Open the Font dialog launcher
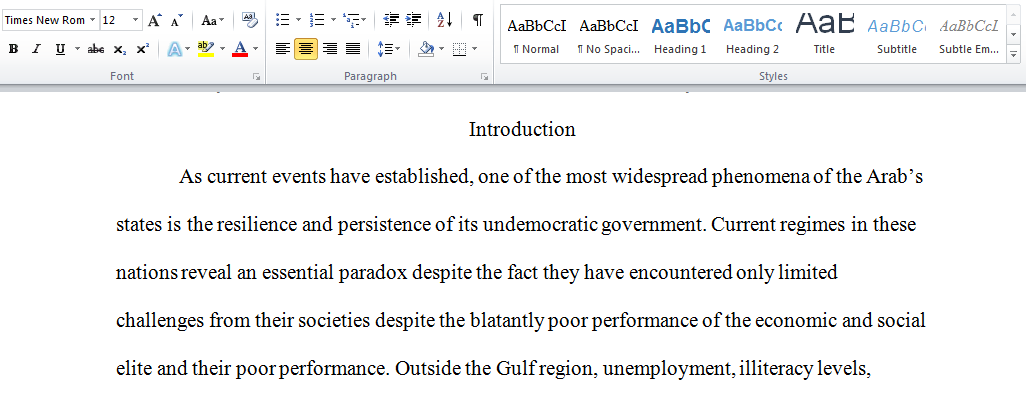The width and height of the screenshot is (1026, 399). (256, 77)
